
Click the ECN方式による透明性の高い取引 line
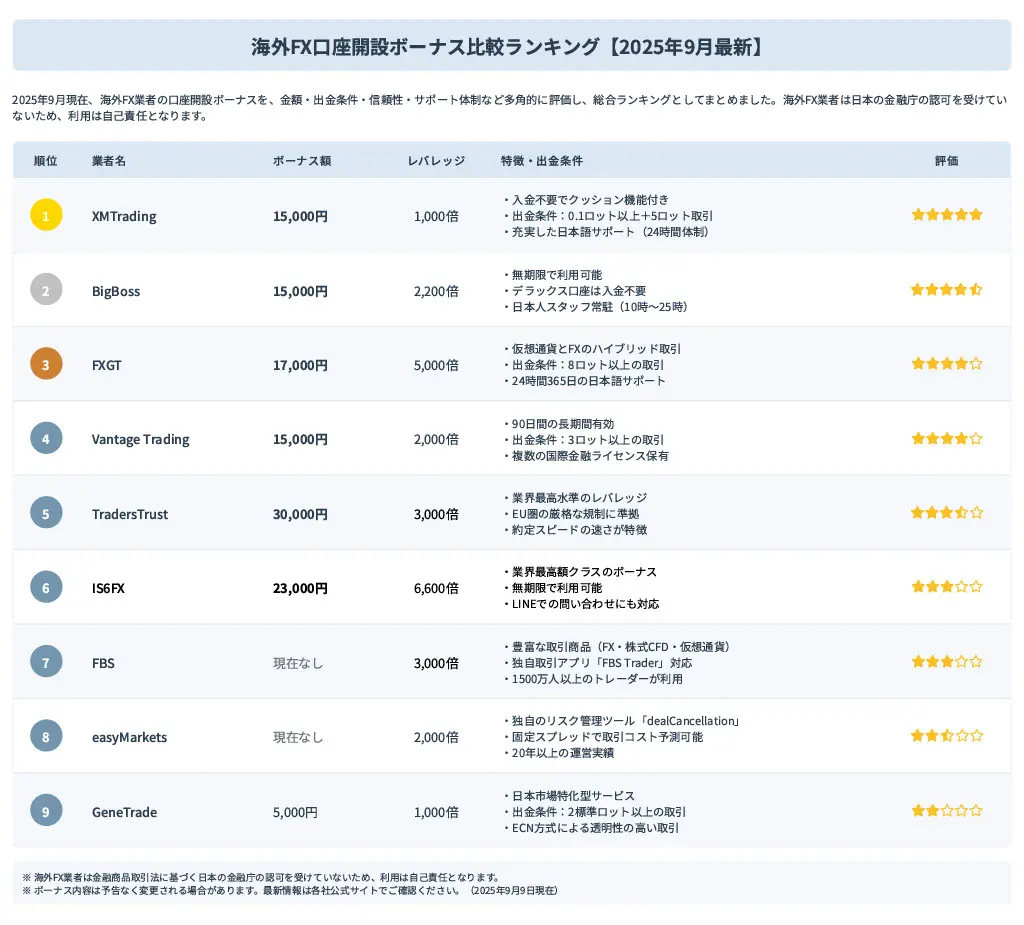tap(591, 828)
